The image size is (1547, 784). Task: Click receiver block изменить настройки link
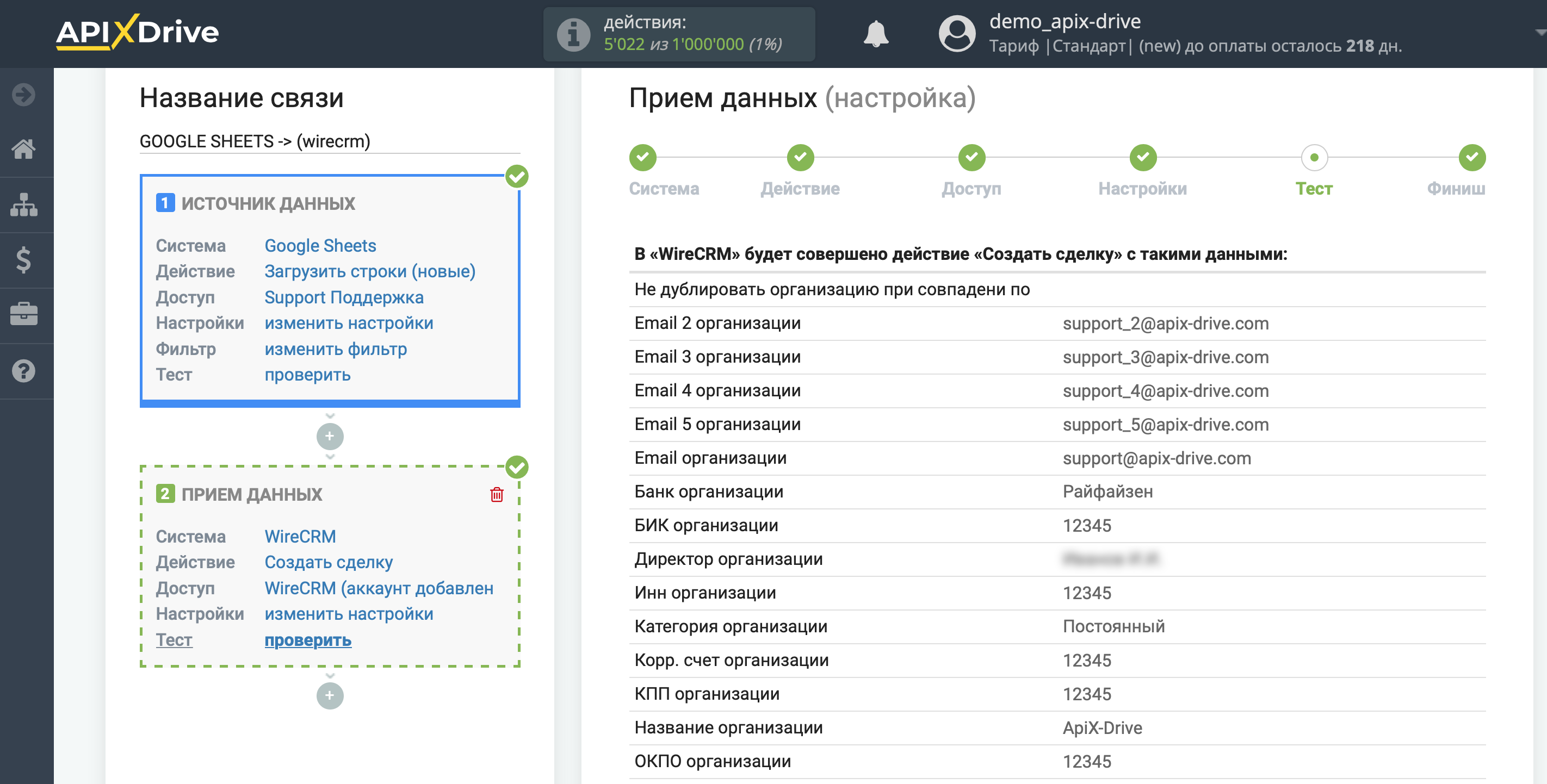point(349,613)
